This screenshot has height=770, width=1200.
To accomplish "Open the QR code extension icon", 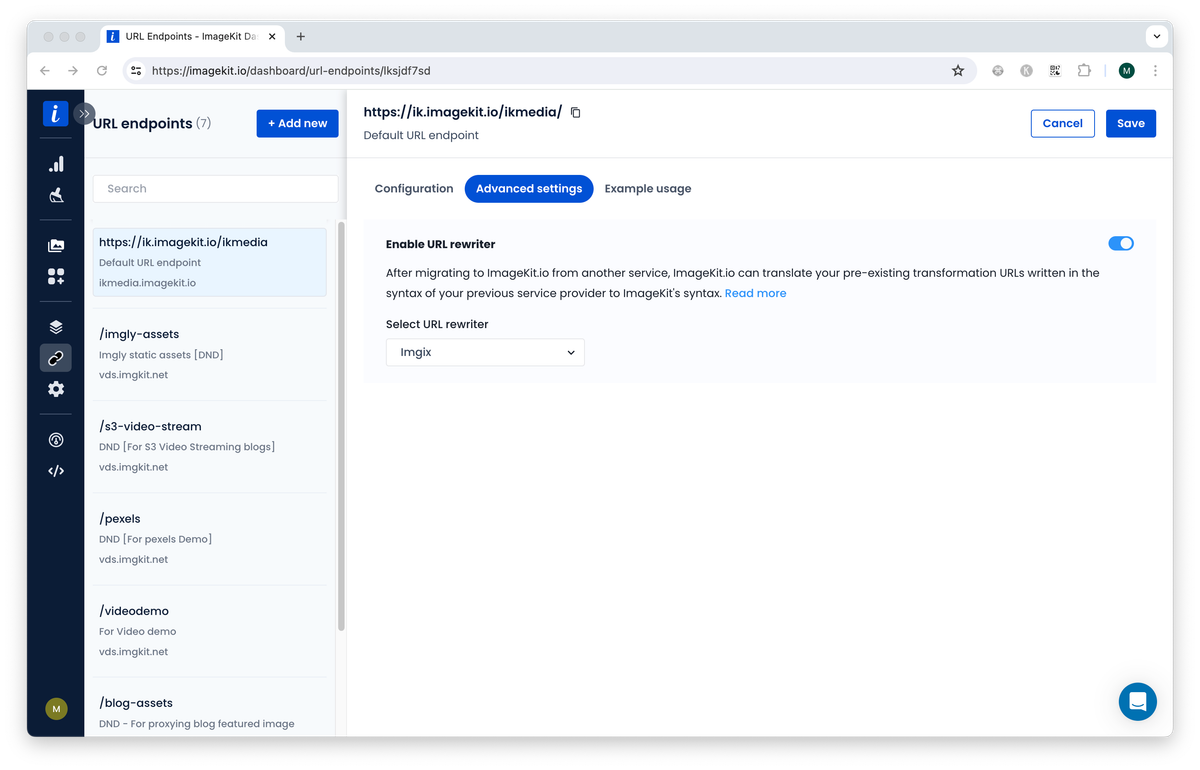I will click(x=1055, y=71).
